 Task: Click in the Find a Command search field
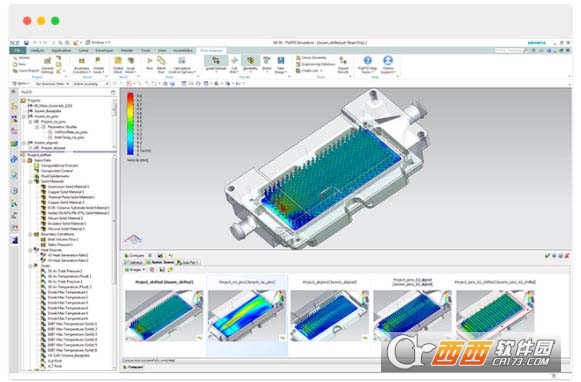point(509,50)
